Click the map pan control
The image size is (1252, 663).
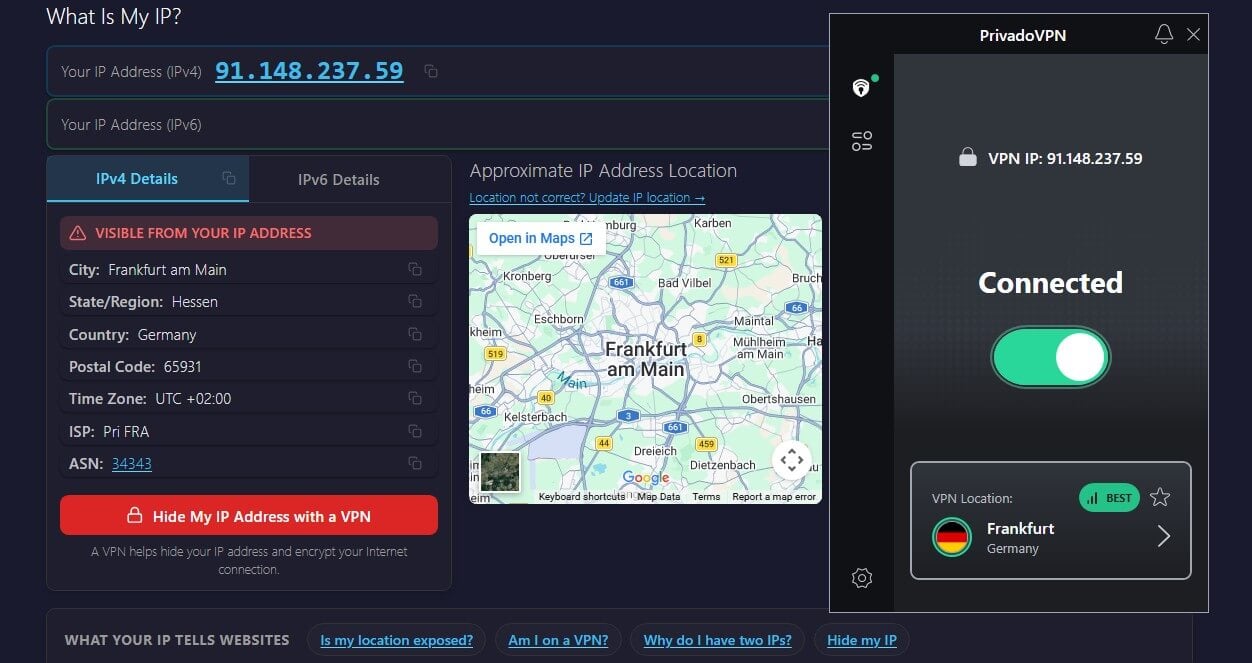point(792,461)
